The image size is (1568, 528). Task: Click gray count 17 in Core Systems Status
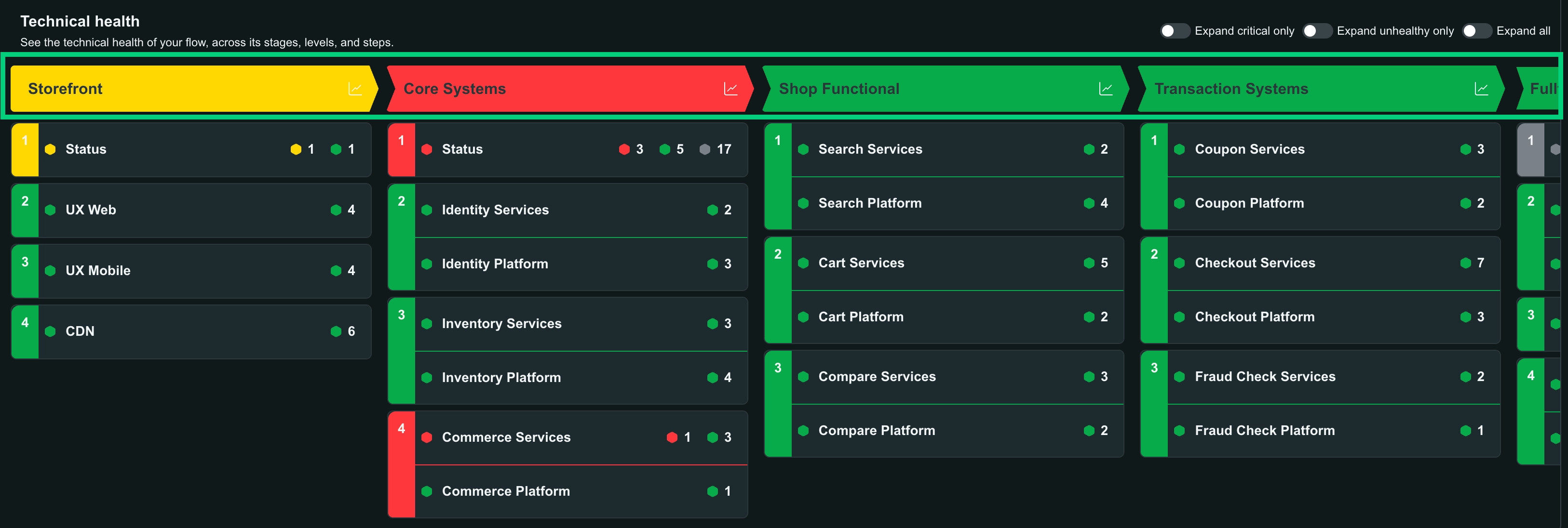pyautogui.click(x=716, y=150)
